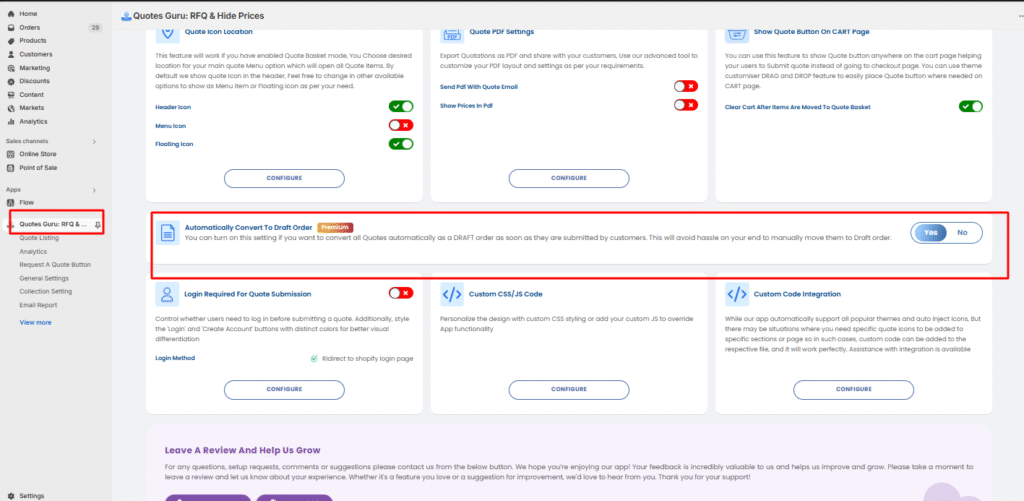Click Automatically Convert To Draft Order title

click(x=249, y=228)
